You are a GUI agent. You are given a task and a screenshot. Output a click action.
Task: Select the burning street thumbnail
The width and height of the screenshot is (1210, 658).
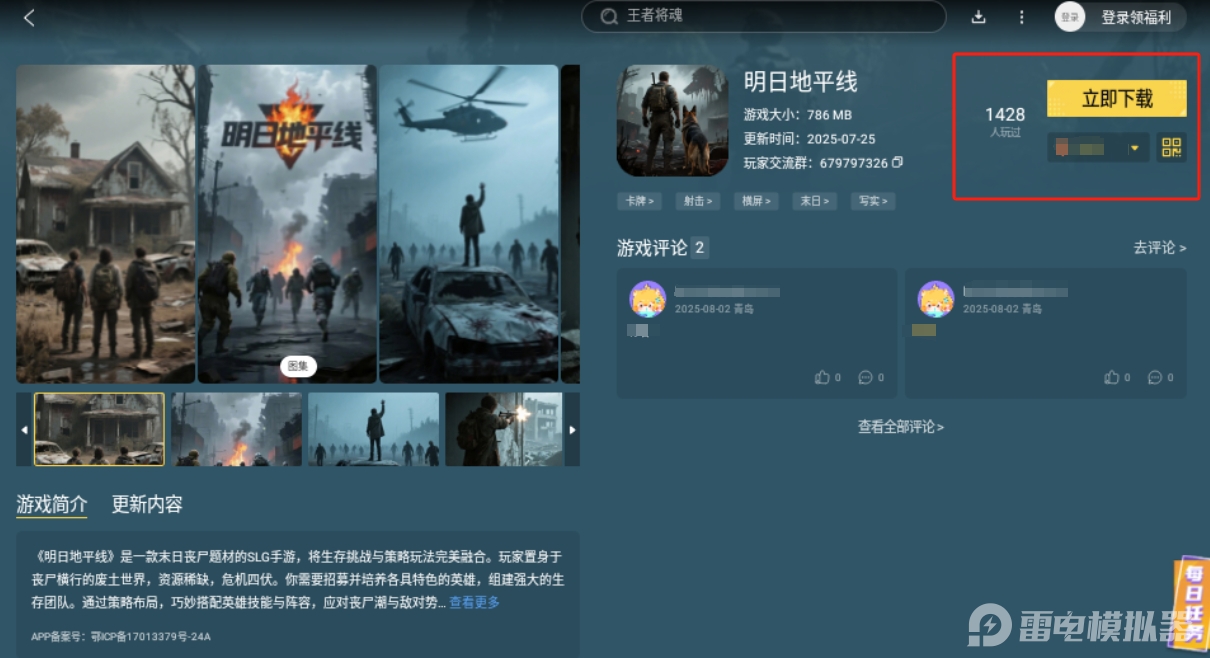(236, 429)
